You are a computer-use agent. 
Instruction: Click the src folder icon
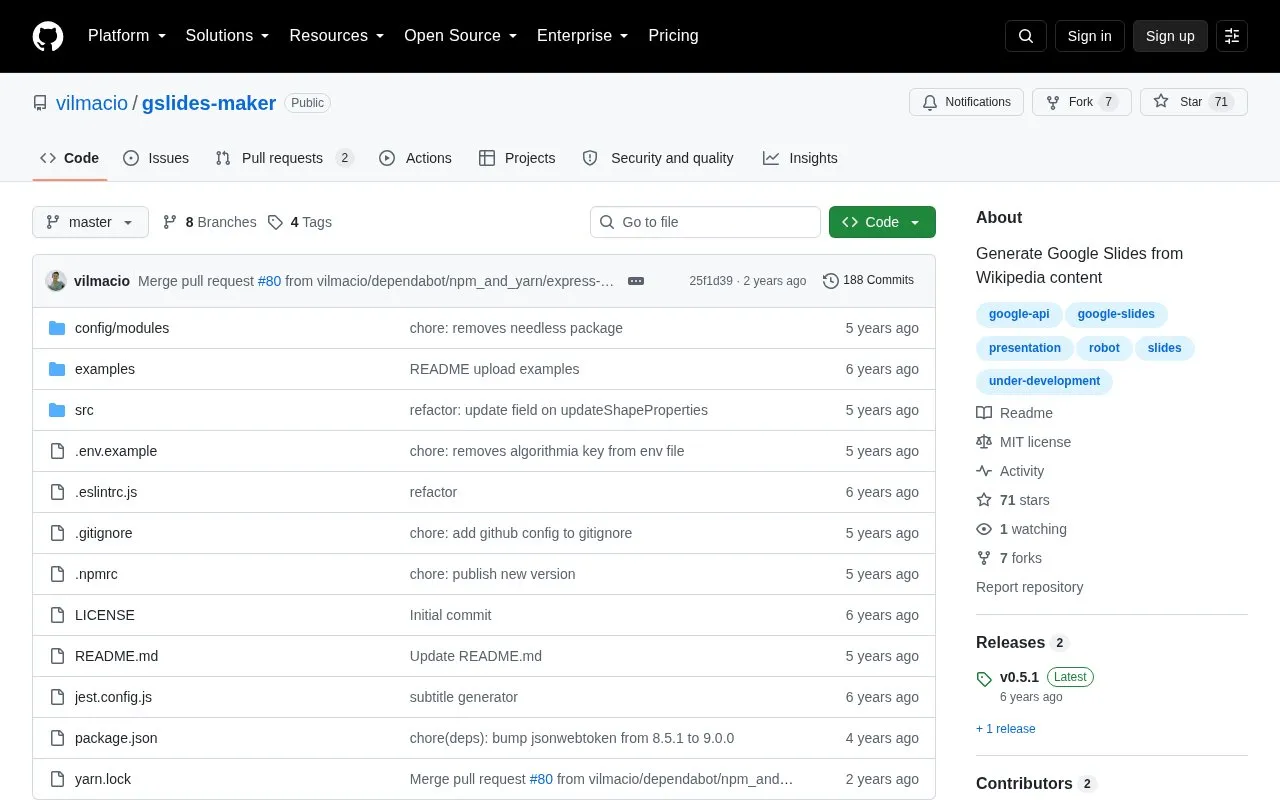57,410
